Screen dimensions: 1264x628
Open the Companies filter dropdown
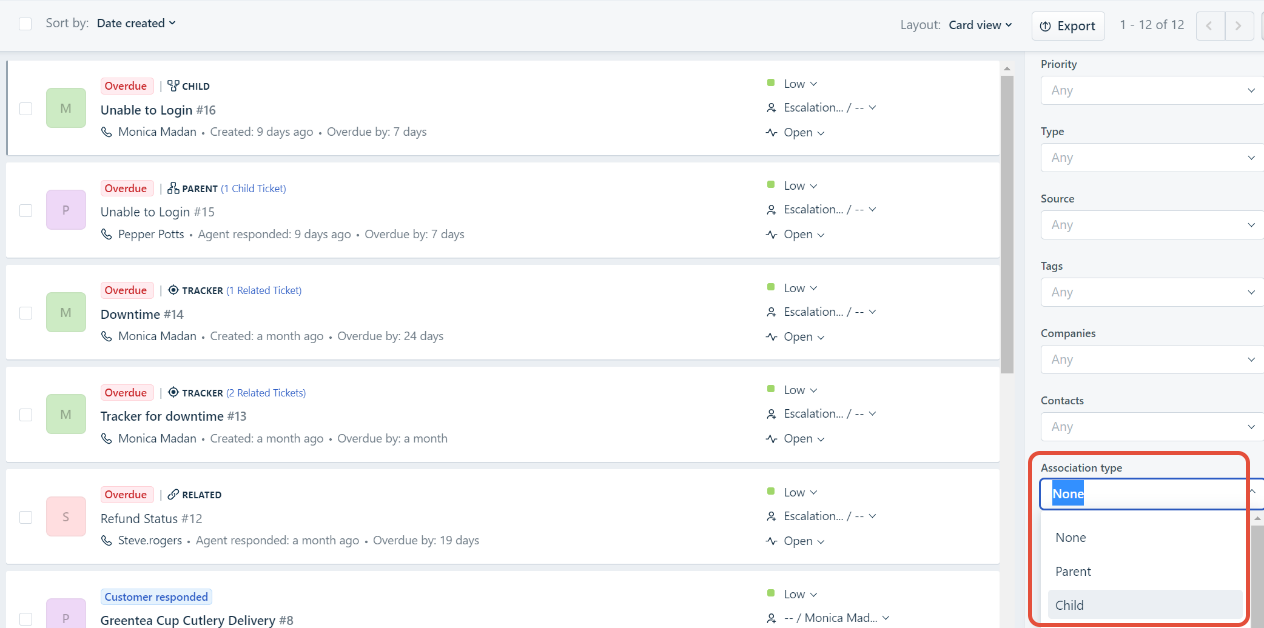pos(1152,359)
